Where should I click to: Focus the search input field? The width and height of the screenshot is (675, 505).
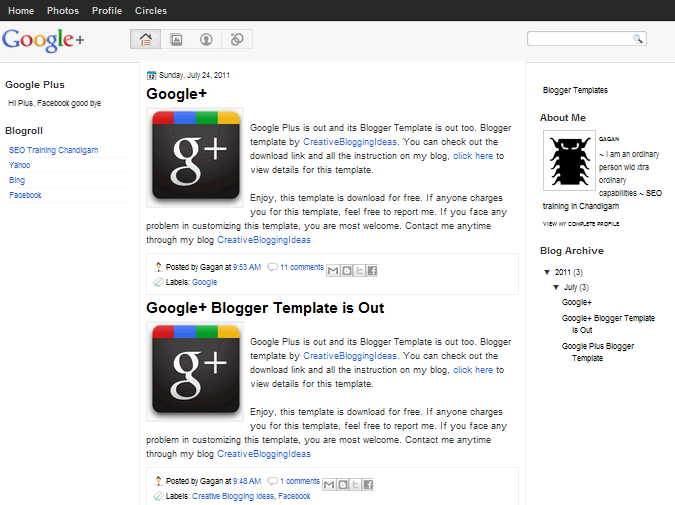point(579,39)
